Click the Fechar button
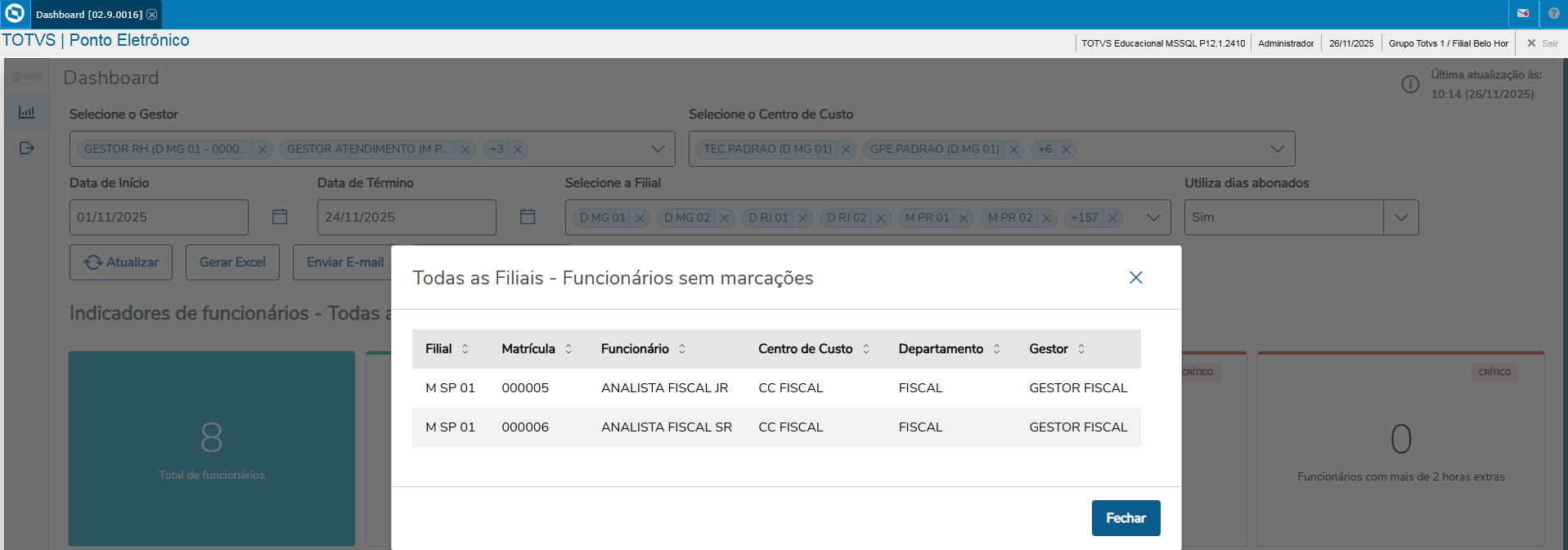 click(x=1125, y=518)
